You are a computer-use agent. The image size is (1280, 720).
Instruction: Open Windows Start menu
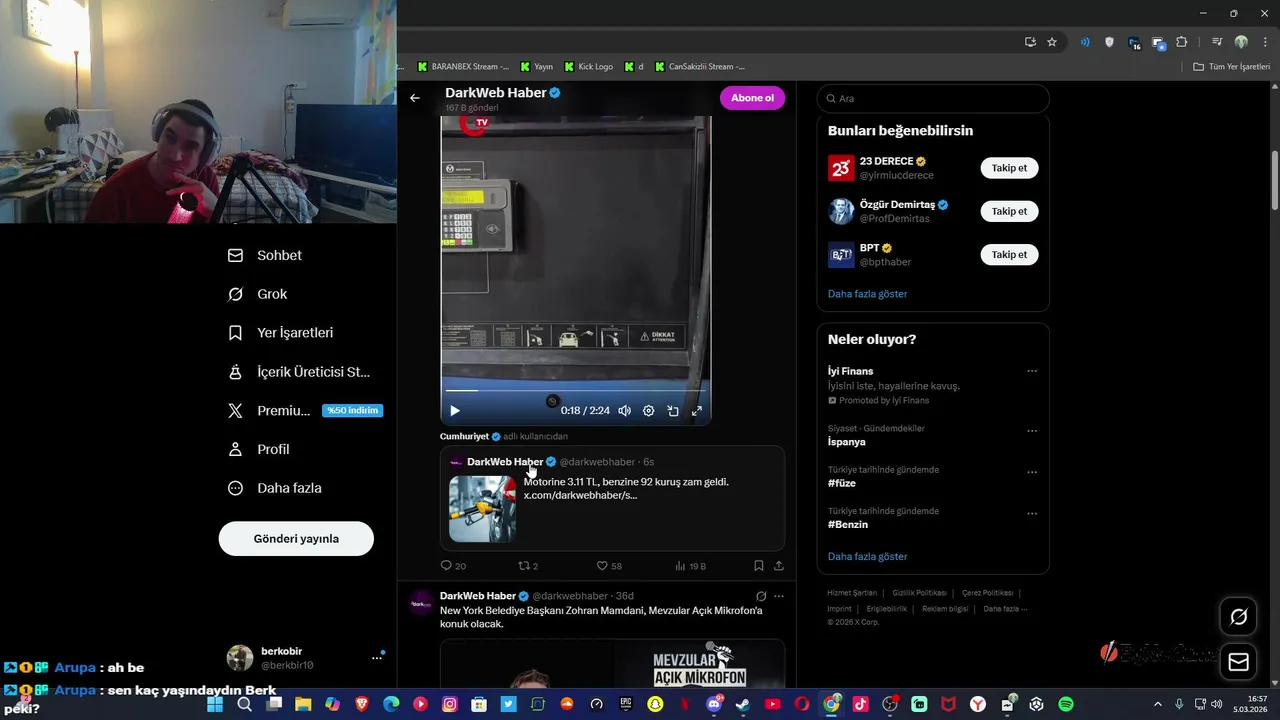(215, 704)
